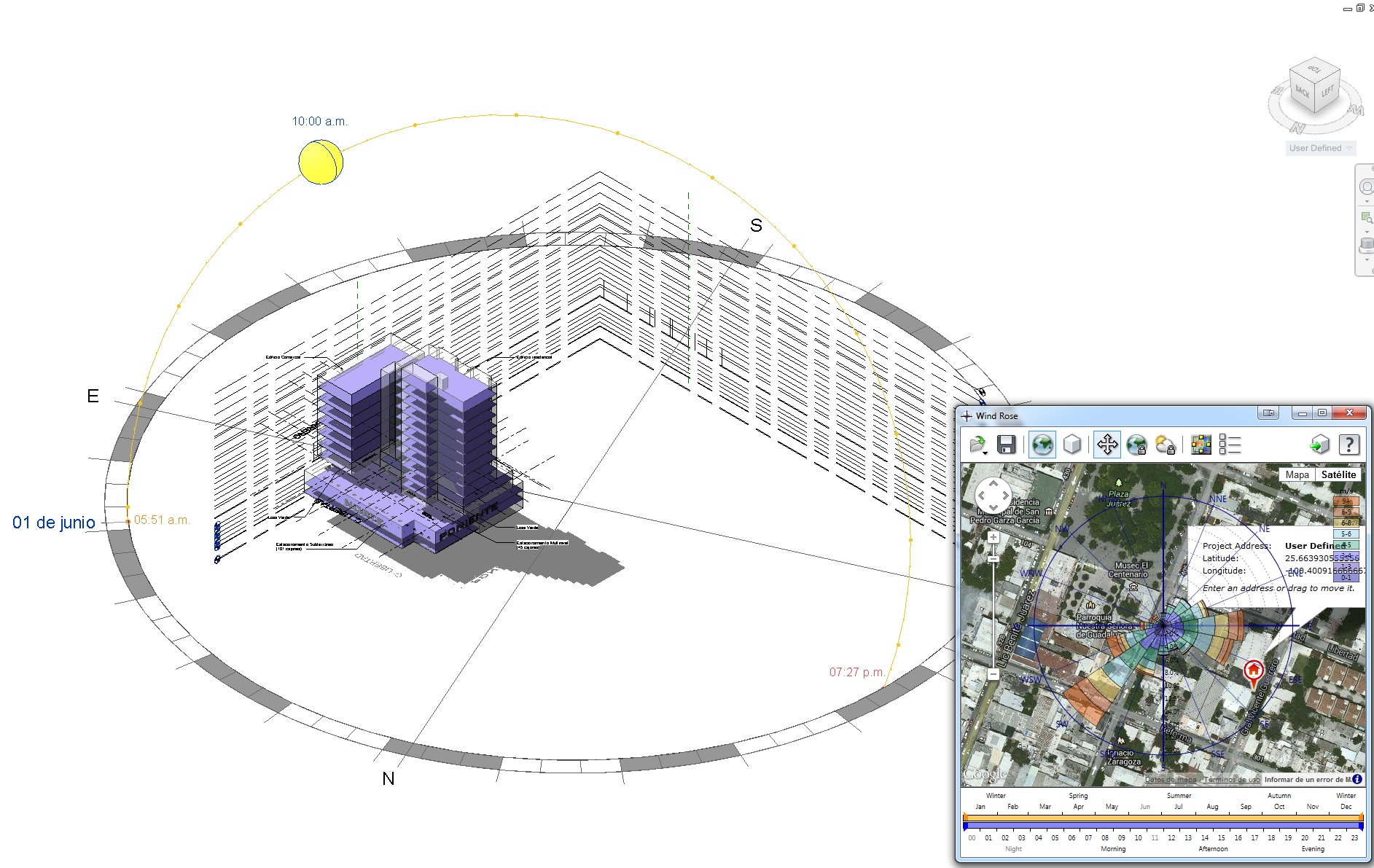Image resolution: width=1374 pixels, height=868 pixels.
Task: Click the E compass label on sun path
Action: click(93, 396)
